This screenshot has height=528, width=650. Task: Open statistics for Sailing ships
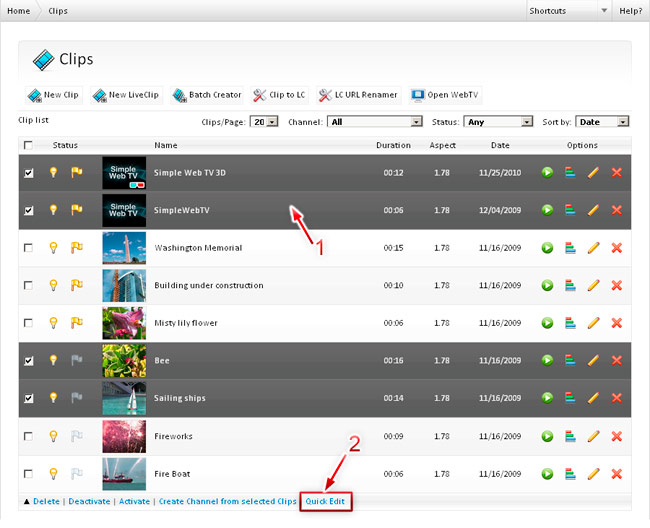tap(570, 398)
